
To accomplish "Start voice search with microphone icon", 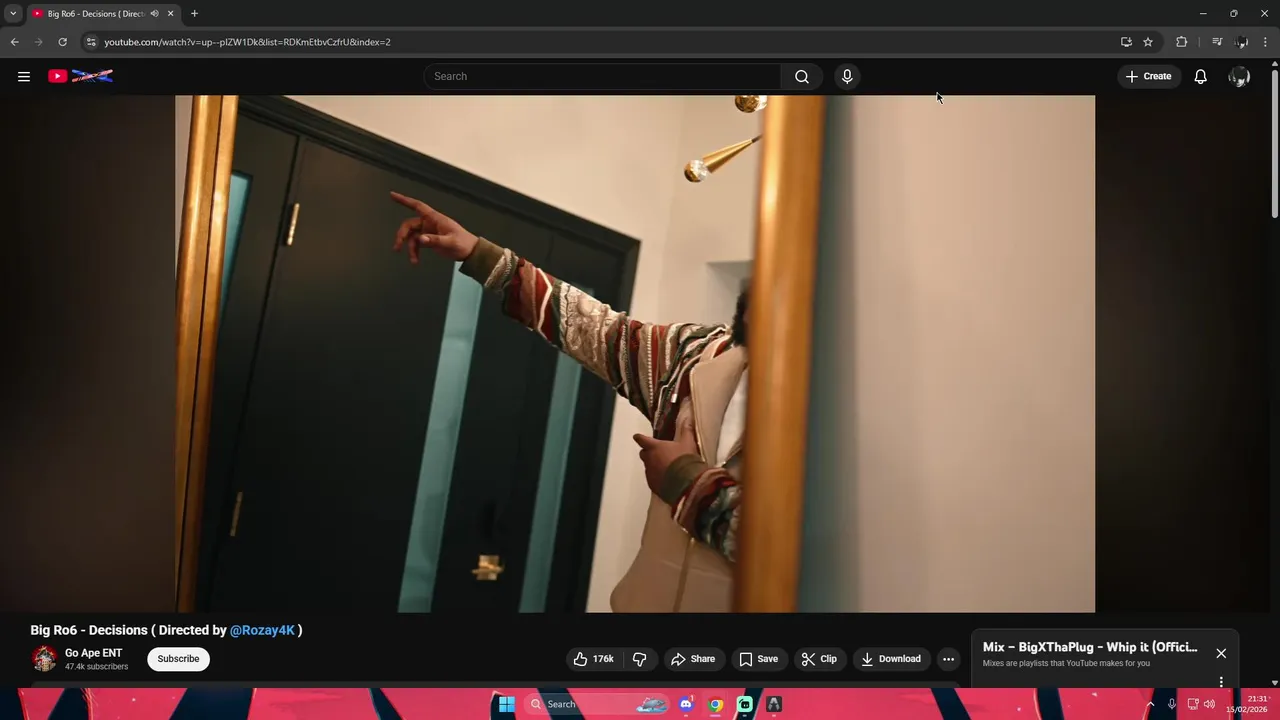I will 847,76.
